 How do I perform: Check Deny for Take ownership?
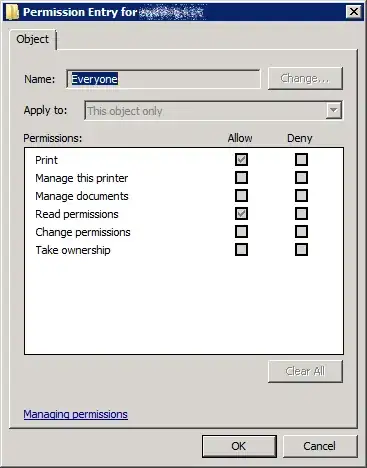[301, 249]
